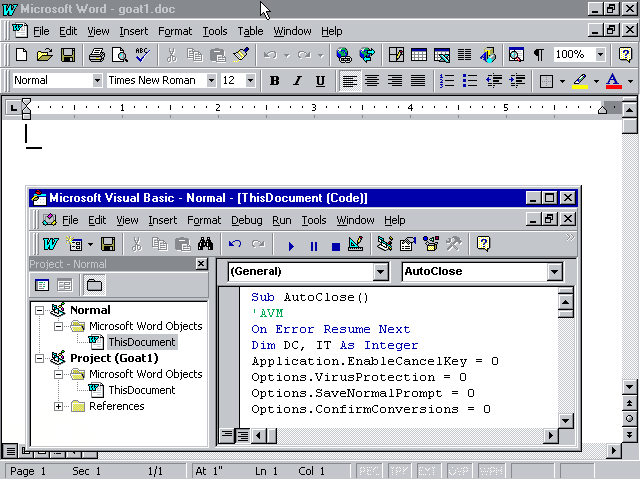Click the Find binoculars icon in VB toolbar
The width and height of the screenshot is (640, 480).
[x=205, y=244]
